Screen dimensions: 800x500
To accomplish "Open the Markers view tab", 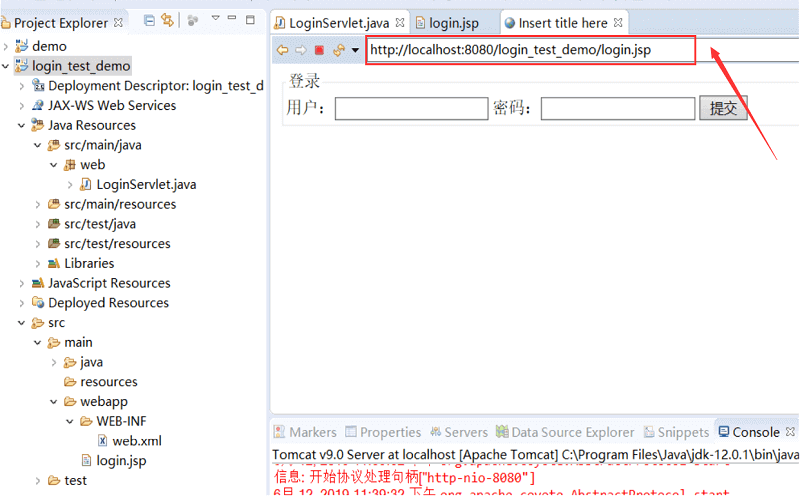I will click(305, 433).
